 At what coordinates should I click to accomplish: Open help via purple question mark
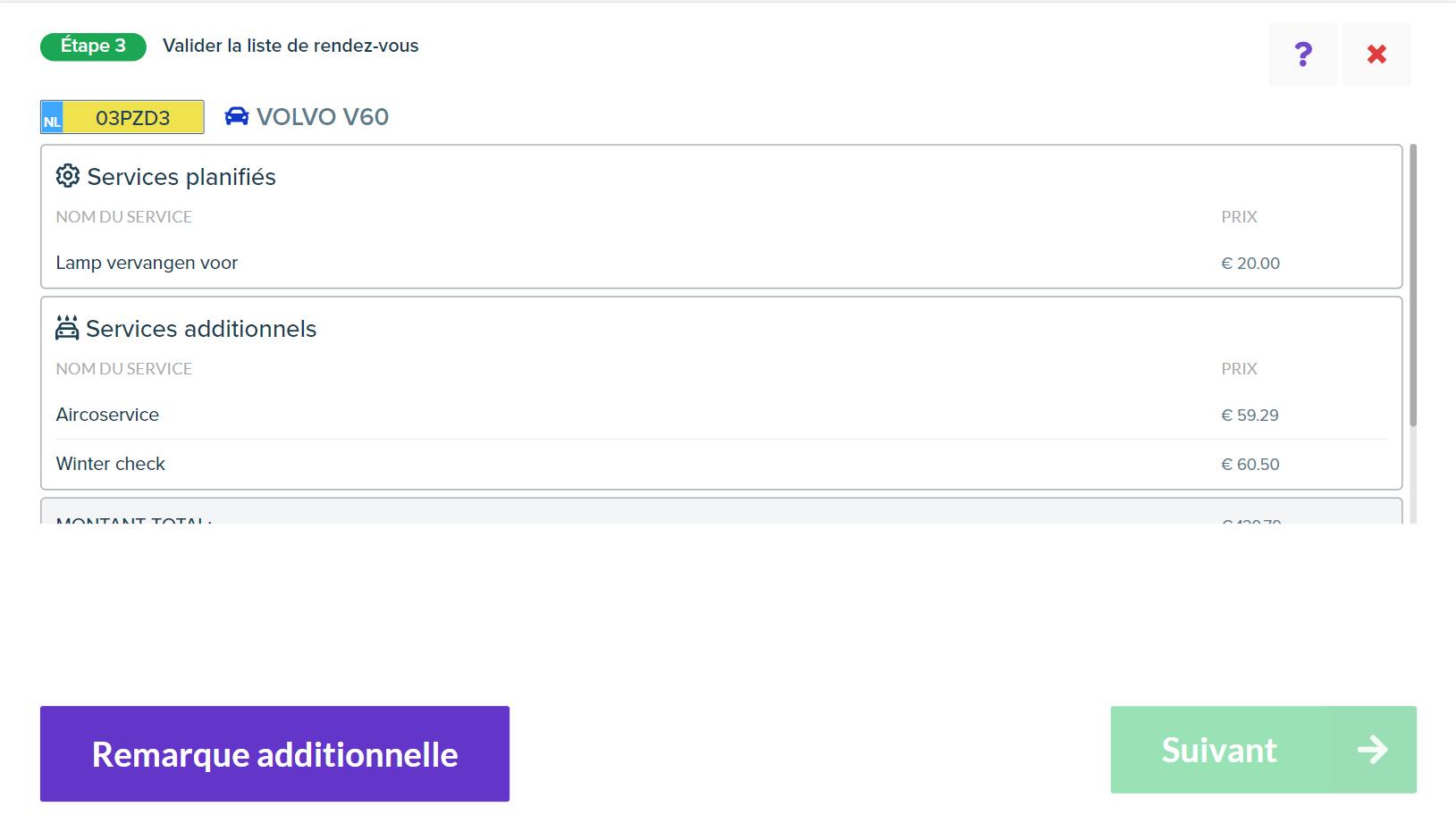coord(1303,55)
